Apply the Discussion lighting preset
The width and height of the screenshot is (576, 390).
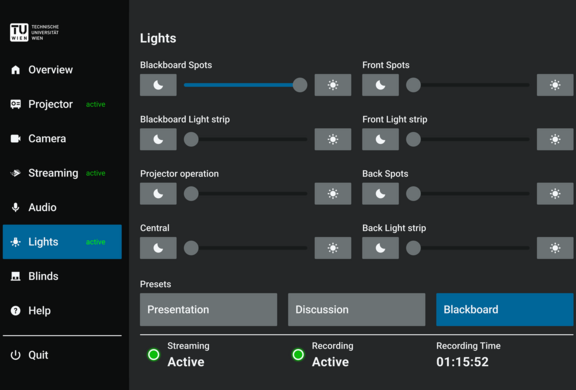[x=356, y=310]
